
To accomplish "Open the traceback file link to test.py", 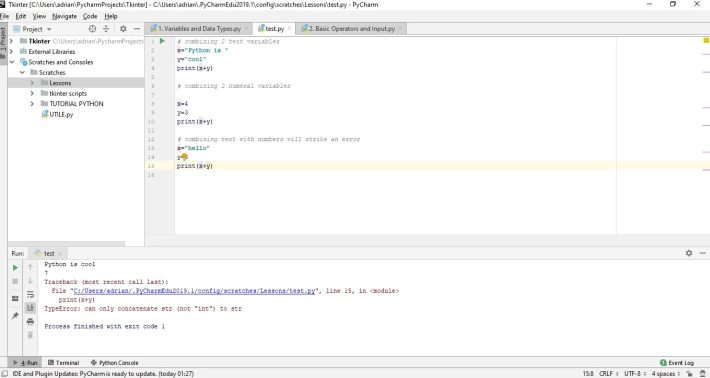I will coord(194,291).
